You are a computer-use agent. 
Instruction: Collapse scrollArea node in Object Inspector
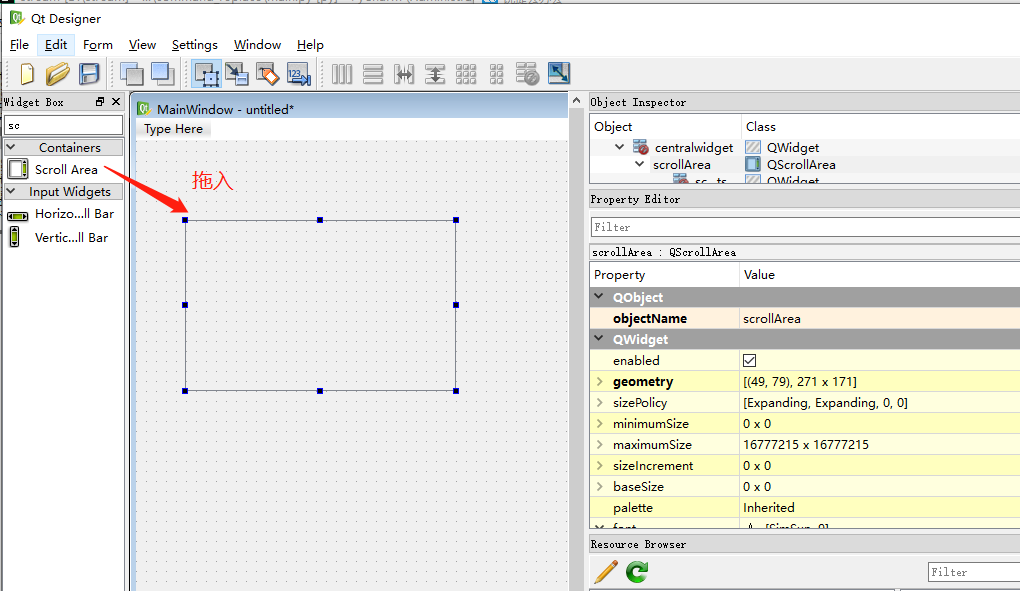pyautogui.click(x=639, y=164)
